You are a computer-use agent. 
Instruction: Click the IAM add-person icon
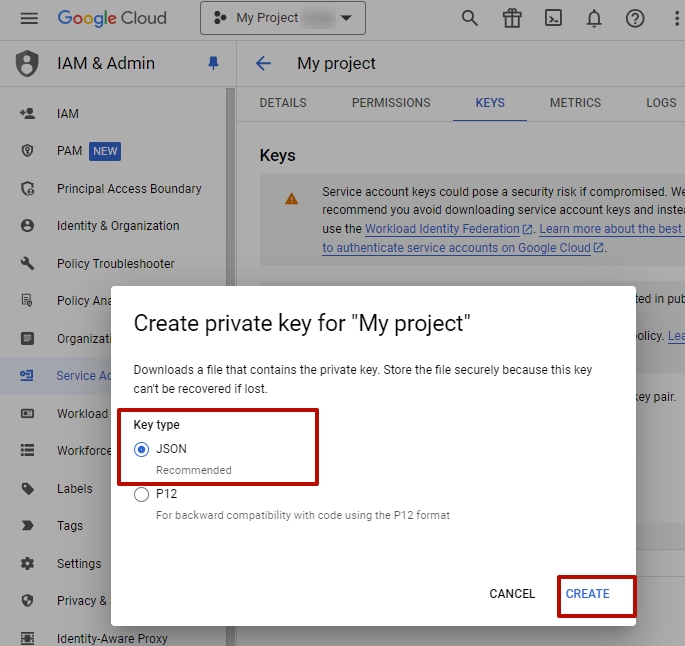click(x=27, y=114)
